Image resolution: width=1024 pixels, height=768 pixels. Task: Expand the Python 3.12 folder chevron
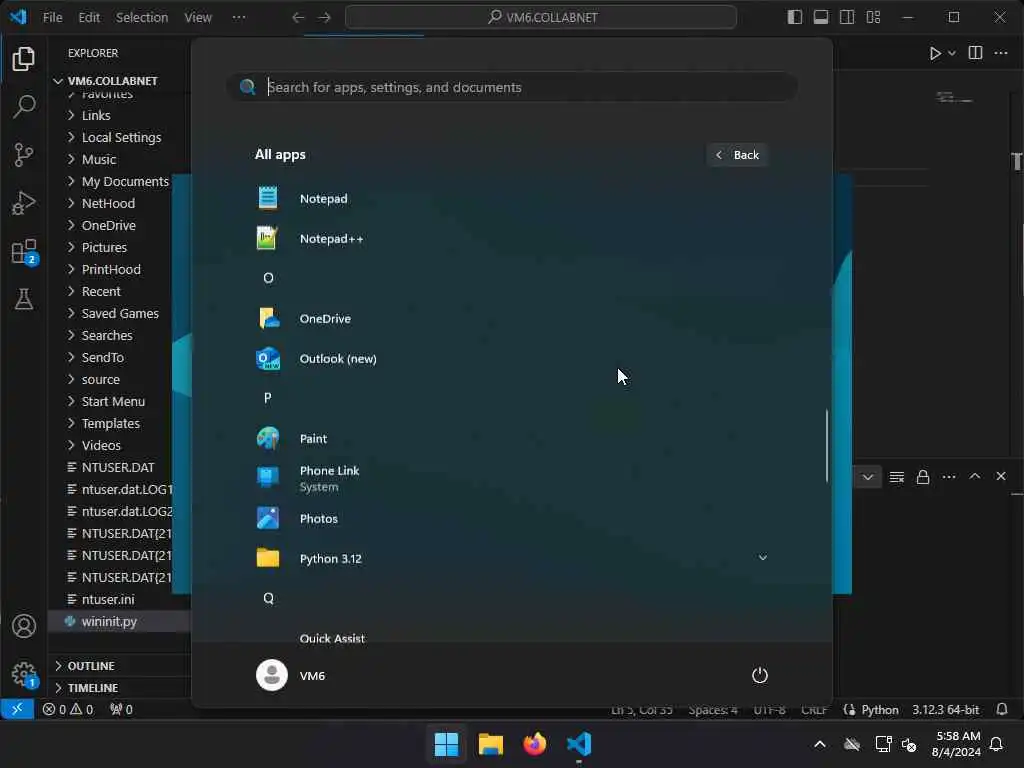click(762, 558)
